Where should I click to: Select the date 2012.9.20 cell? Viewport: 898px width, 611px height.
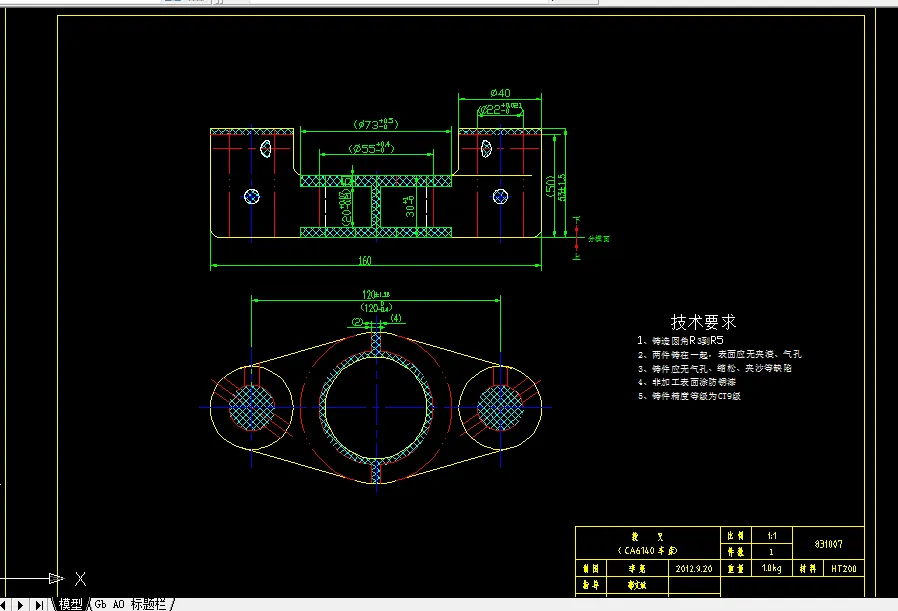click(x=694, y=569)
